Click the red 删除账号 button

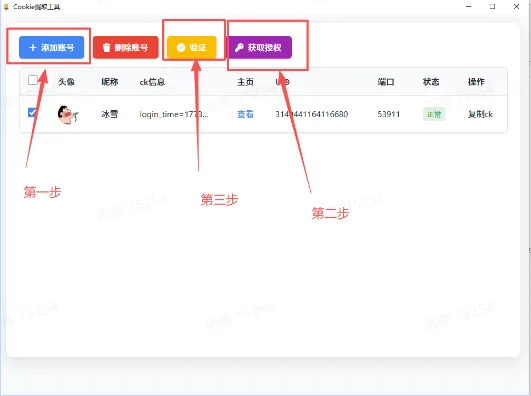coord(126,47)
